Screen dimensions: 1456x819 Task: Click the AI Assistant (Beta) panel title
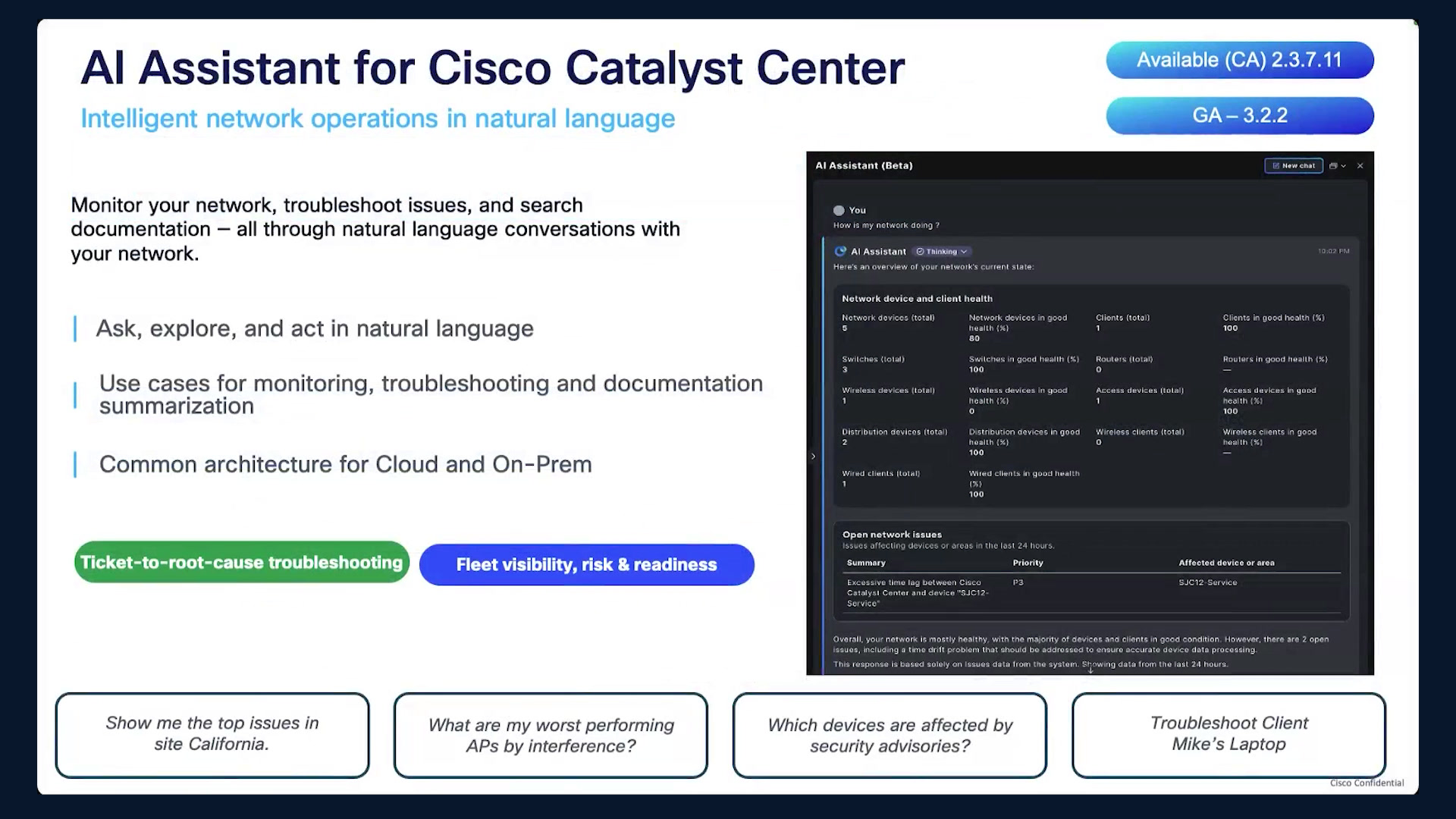(864, 165)
